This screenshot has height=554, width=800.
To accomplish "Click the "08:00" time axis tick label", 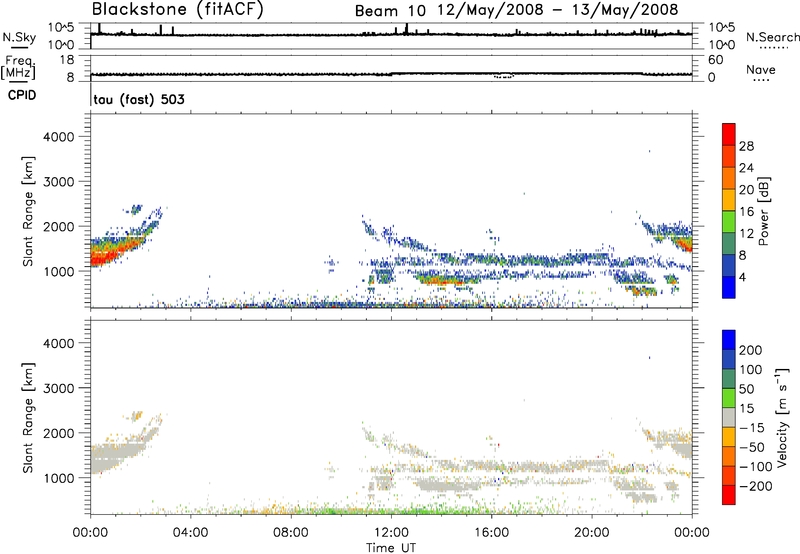I will tap(291, 533).
